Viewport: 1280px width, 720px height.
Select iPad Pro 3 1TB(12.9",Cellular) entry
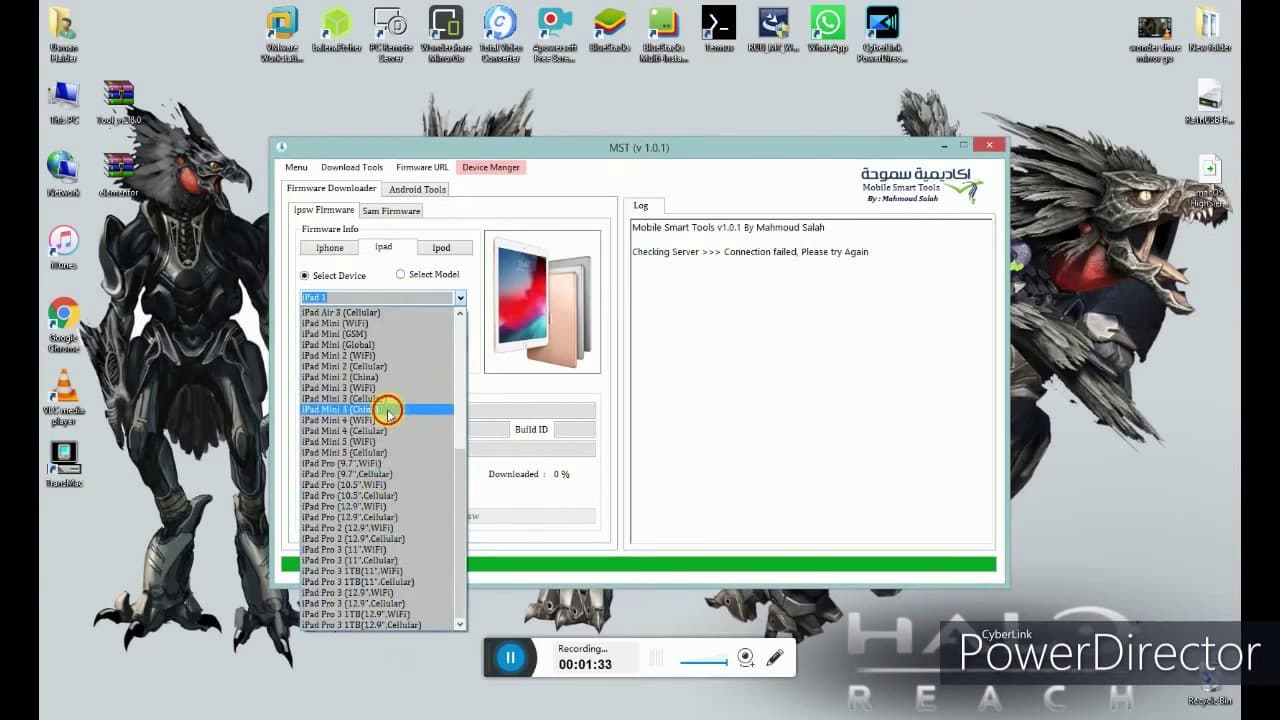tap(377, 625)
